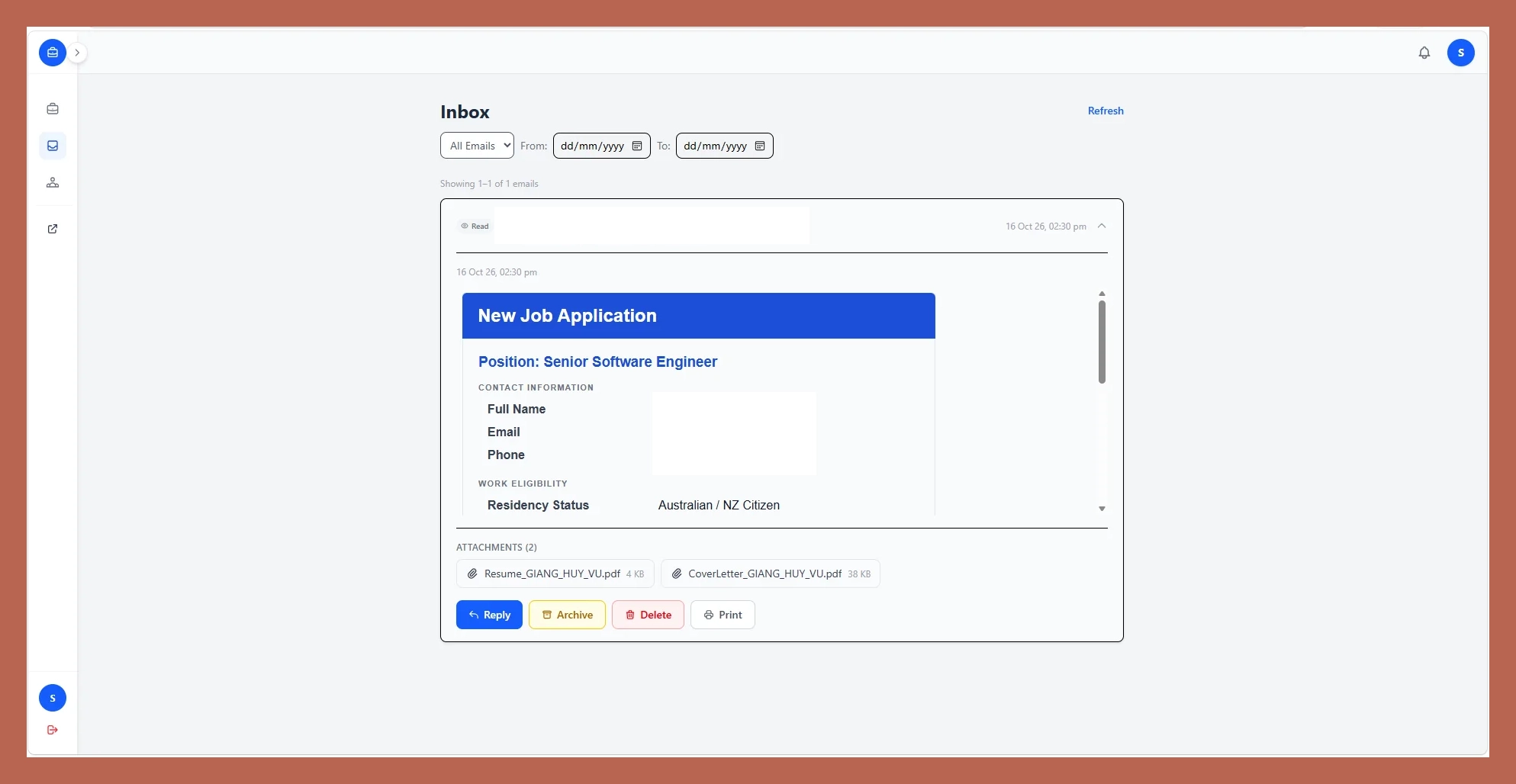Image resolution: width=1516 pixels, height=784 pixels.
Task: Open the To date calendar picker icon
Action: 760,146
